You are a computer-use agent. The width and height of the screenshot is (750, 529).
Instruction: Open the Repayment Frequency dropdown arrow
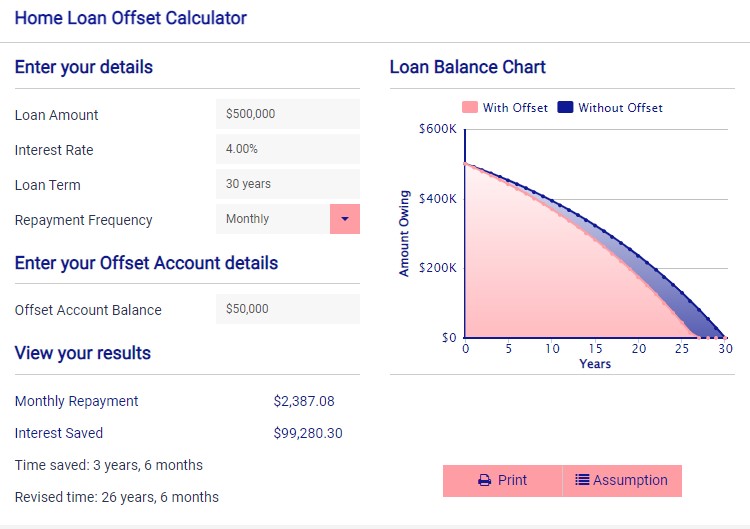click(x=344, y=219)
